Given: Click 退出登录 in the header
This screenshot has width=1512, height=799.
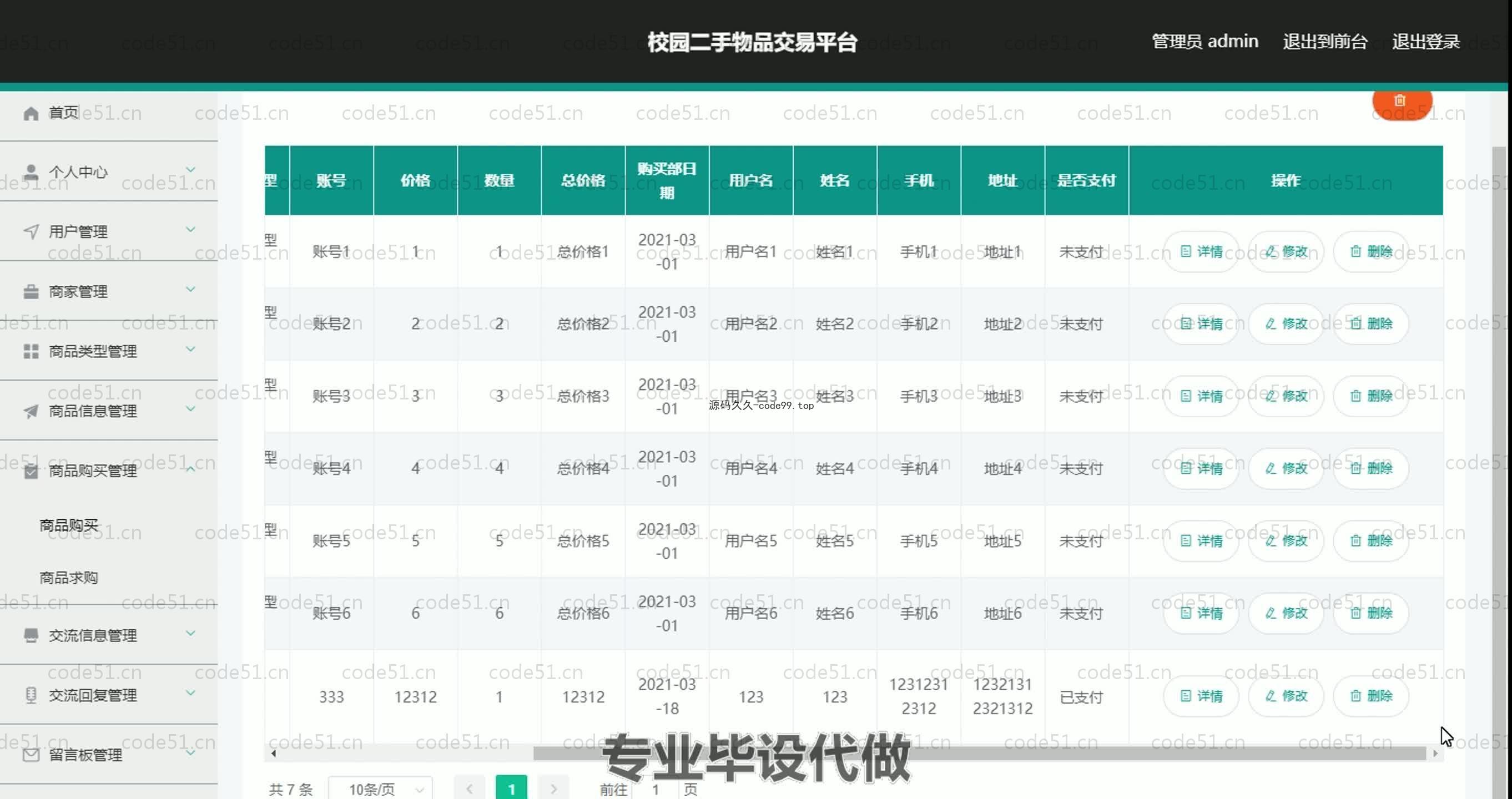Looking at the screenshot, I should click(x=1426, y=42).
